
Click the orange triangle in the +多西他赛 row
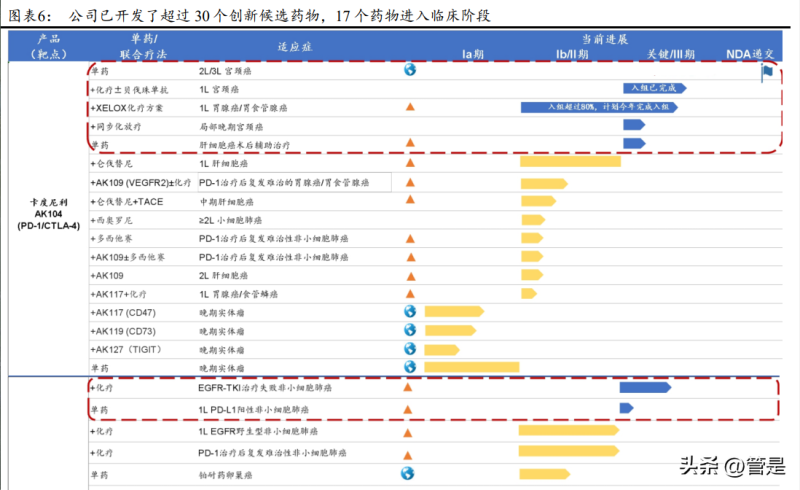coord(410,238)
